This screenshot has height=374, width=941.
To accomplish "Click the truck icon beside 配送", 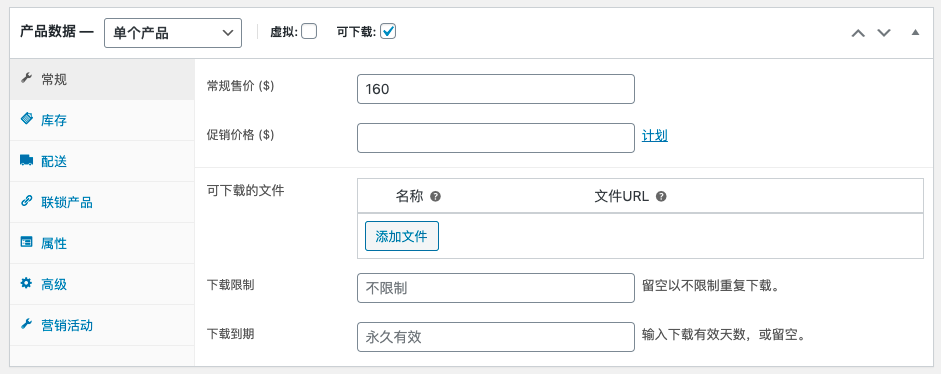I will click(26, 160).
